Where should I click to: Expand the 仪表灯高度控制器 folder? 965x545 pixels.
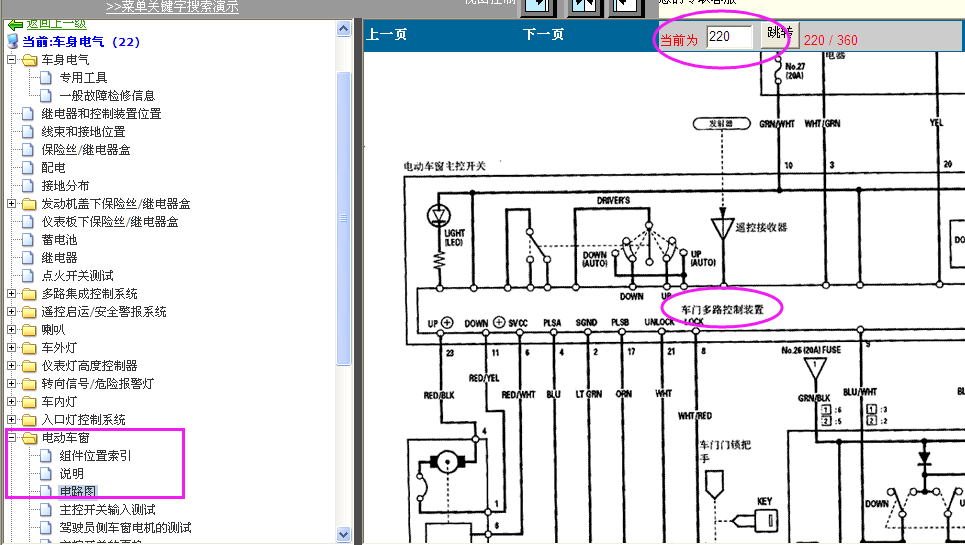(11, 366)
